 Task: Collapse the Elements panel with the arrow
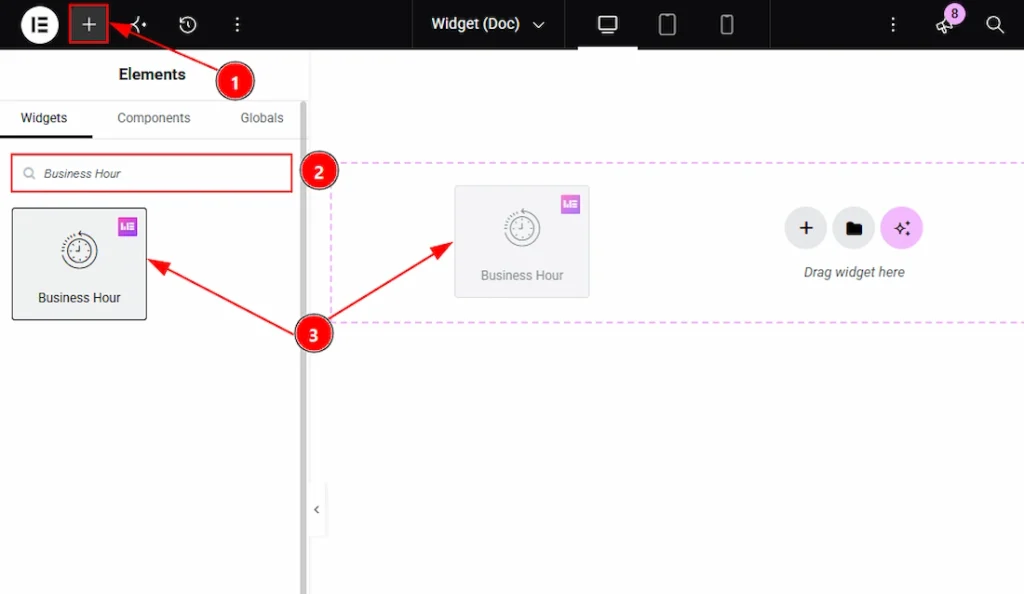pos(316,509)
